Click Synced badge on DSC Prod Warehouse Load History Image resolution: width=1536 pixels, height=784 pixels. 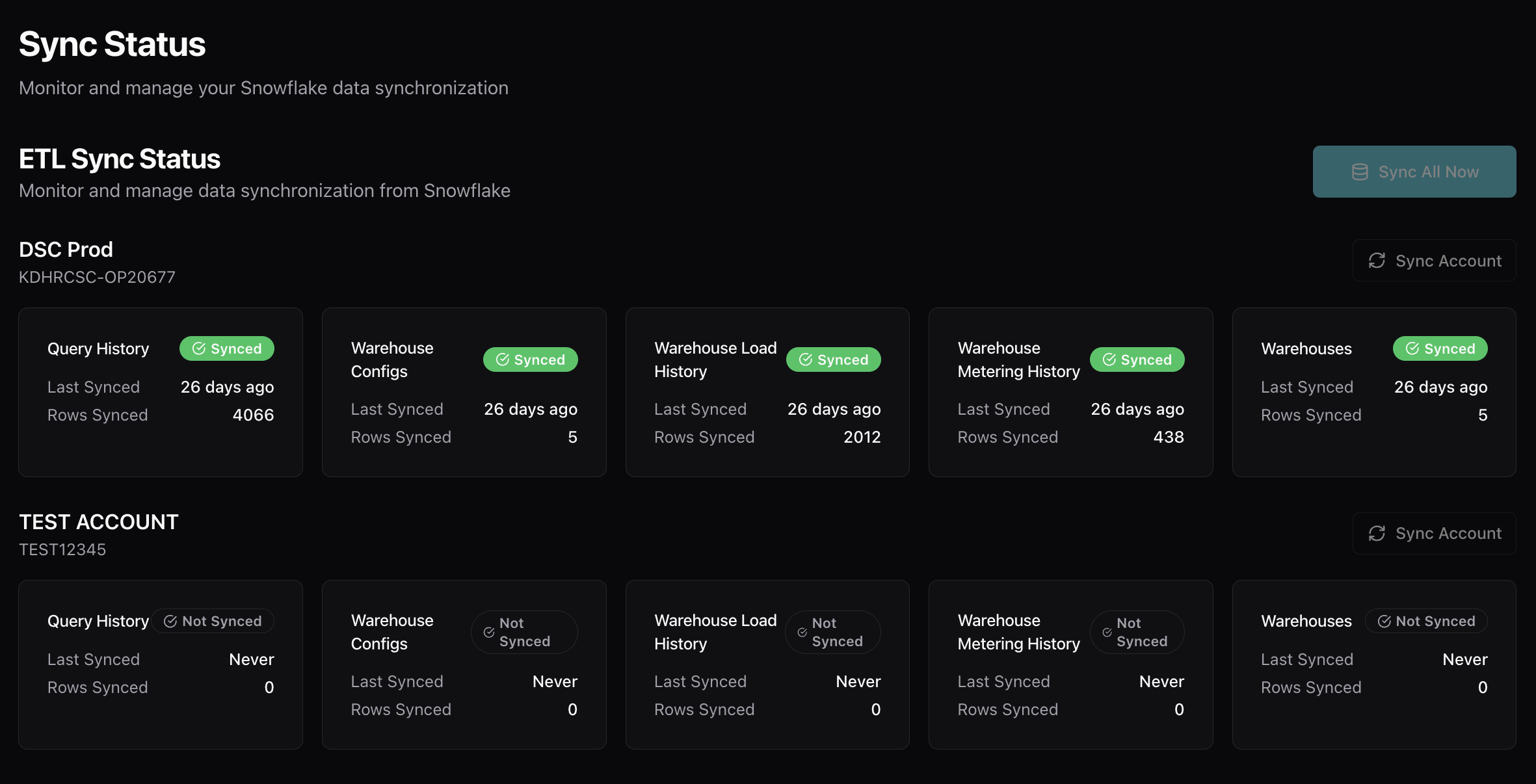click(833, 359)
